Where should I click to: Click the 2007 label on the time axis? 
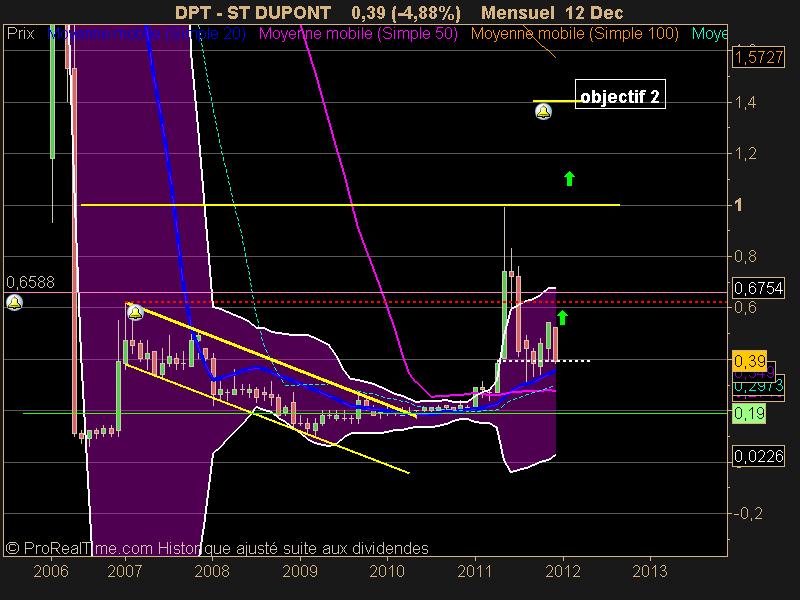tap(125, 571)
